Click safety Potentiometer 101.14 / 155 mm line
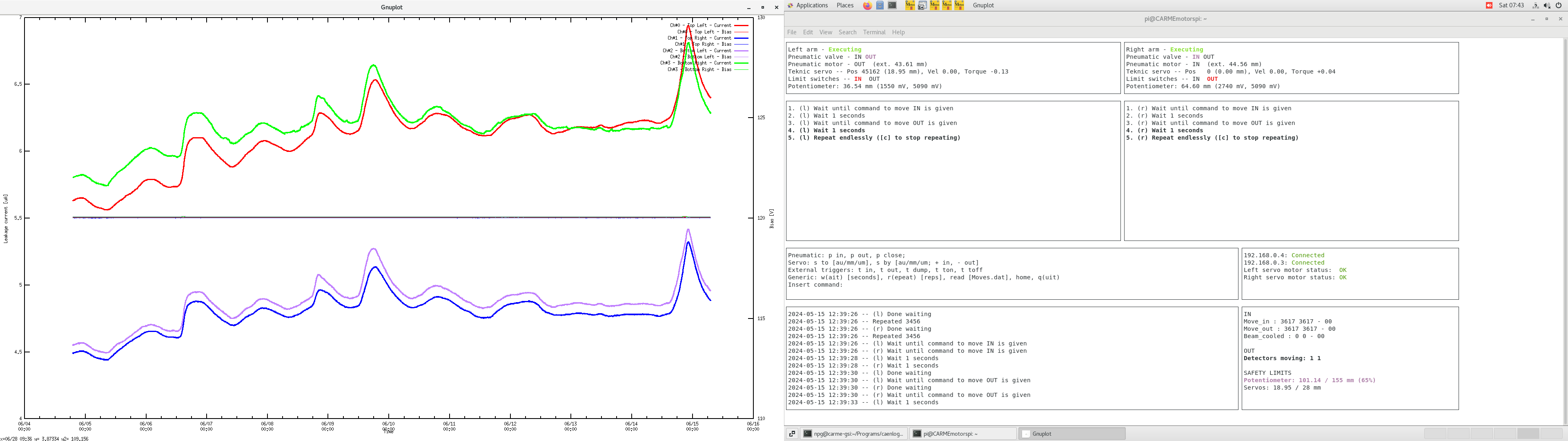Viewport: 1568px width, 441px height. tap(1309, 380)
